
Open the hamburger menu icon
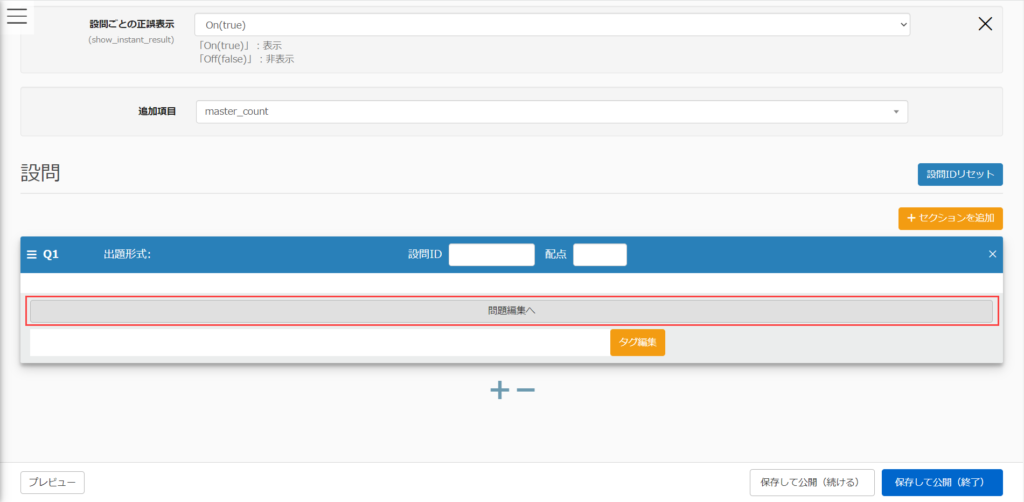coord(17,16)
